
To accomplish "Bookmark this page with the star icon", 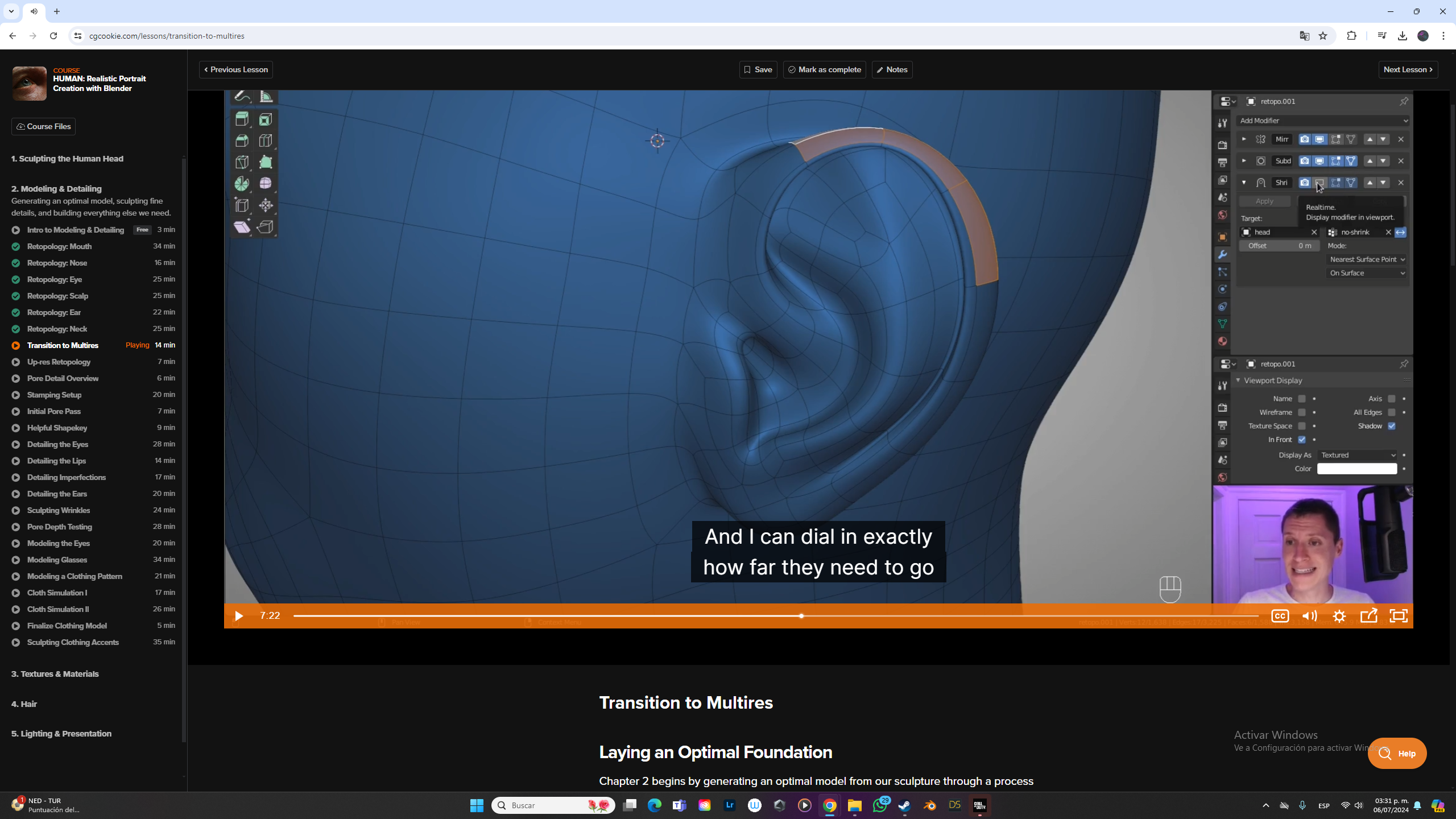I will [x=1323, y=36].
